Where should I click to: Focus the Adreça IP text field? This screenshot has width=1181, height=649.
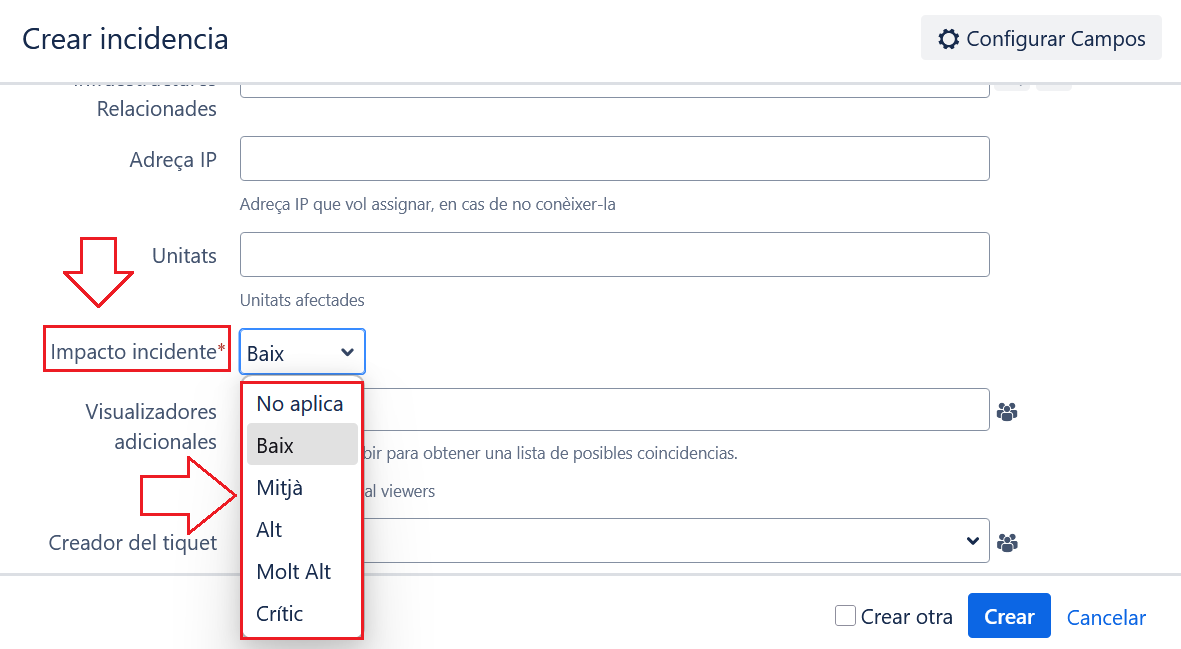[x=614, y=159]
